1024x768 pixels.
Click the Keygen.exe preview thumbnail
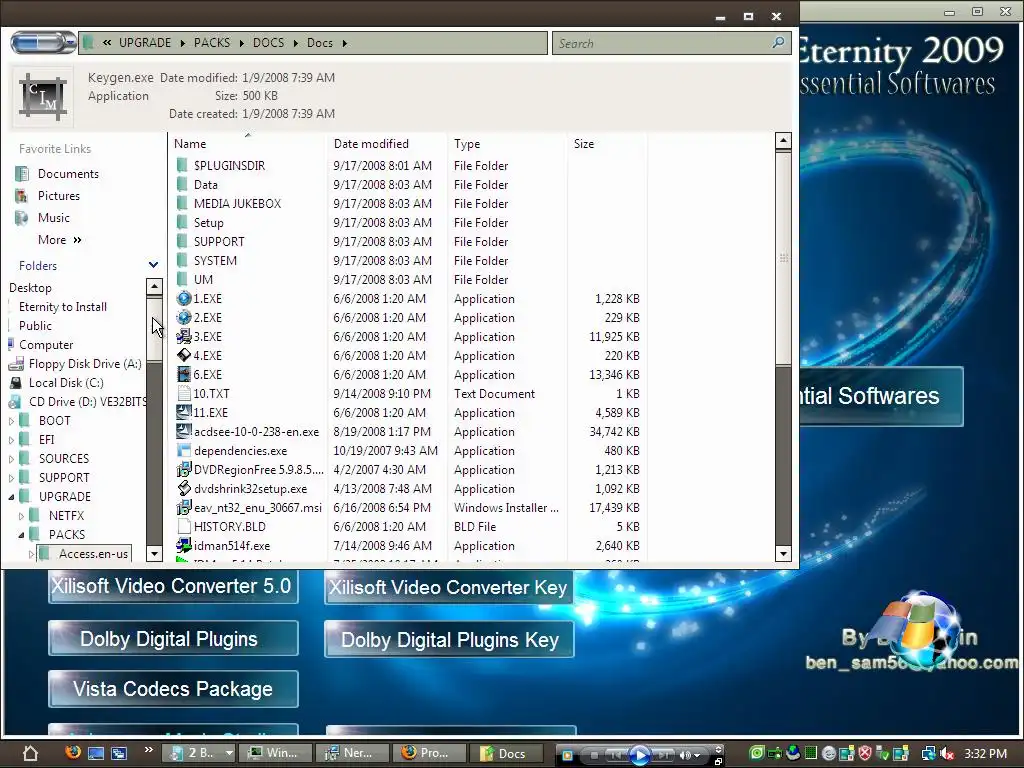[x=43, y=97]
